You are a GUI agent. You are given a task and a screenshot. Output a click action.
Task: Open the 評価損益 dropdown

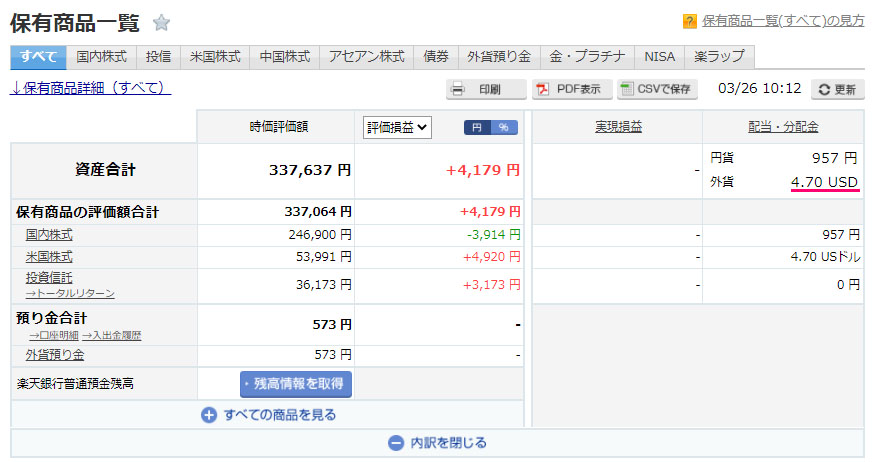click(396, 127)
